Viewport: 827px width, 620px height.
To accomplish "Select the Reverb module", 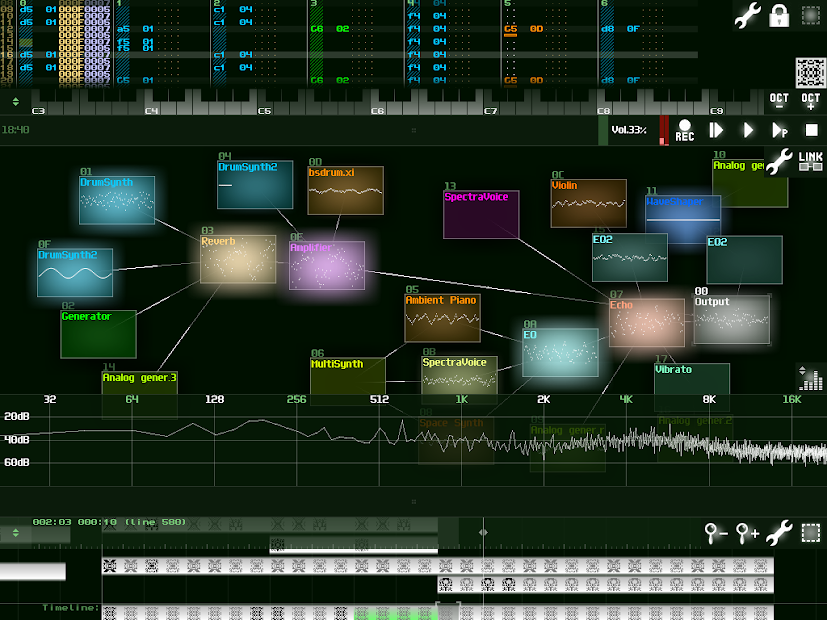I will (x=238, y=259).
